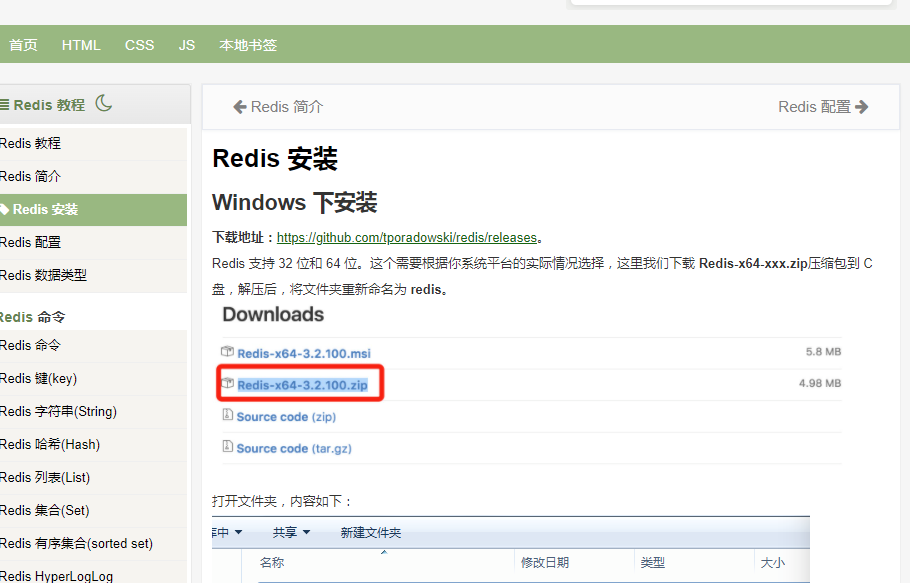Click left arrow icon beside Redis 简介
This screenshot has width=910, height=583.
[240, 107]
